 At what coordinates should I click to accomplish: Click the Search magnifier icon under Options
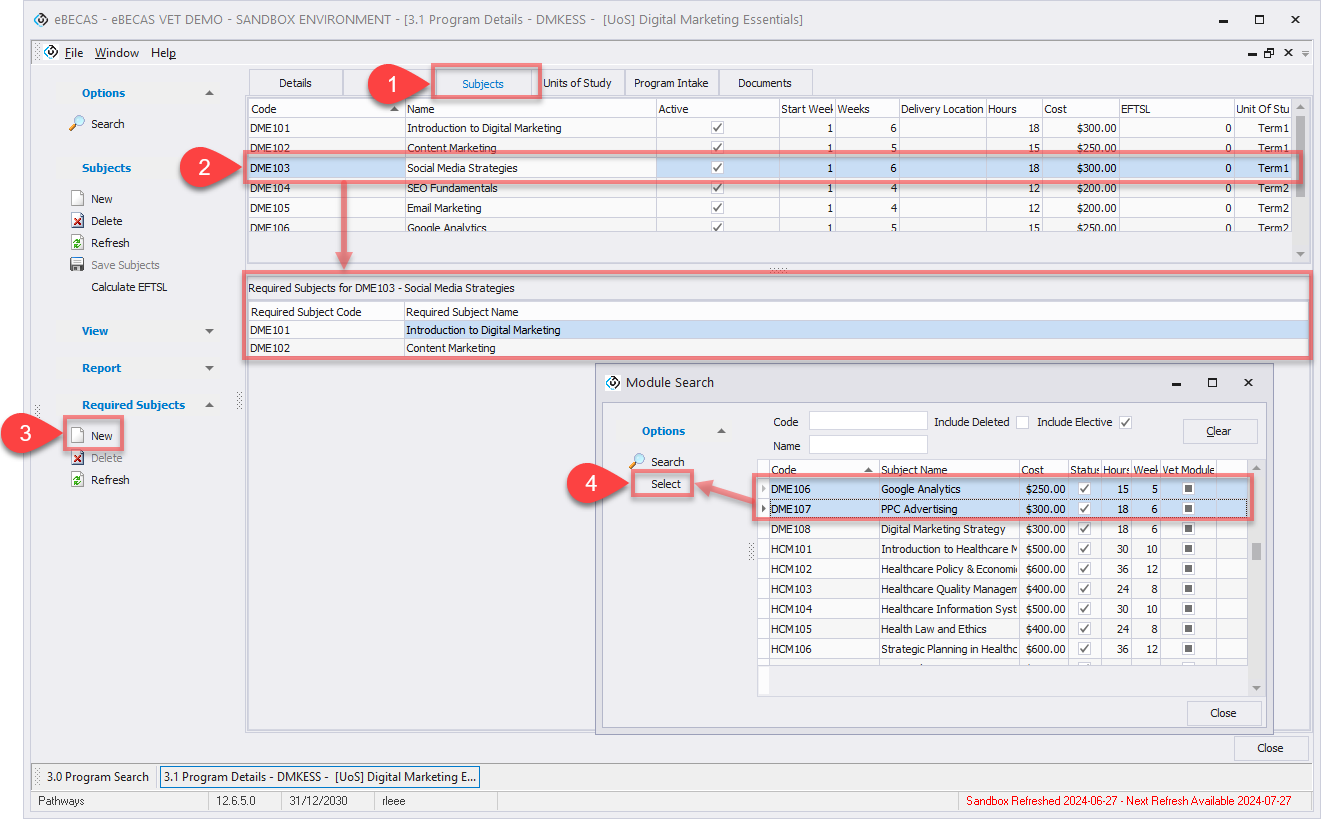78,124
